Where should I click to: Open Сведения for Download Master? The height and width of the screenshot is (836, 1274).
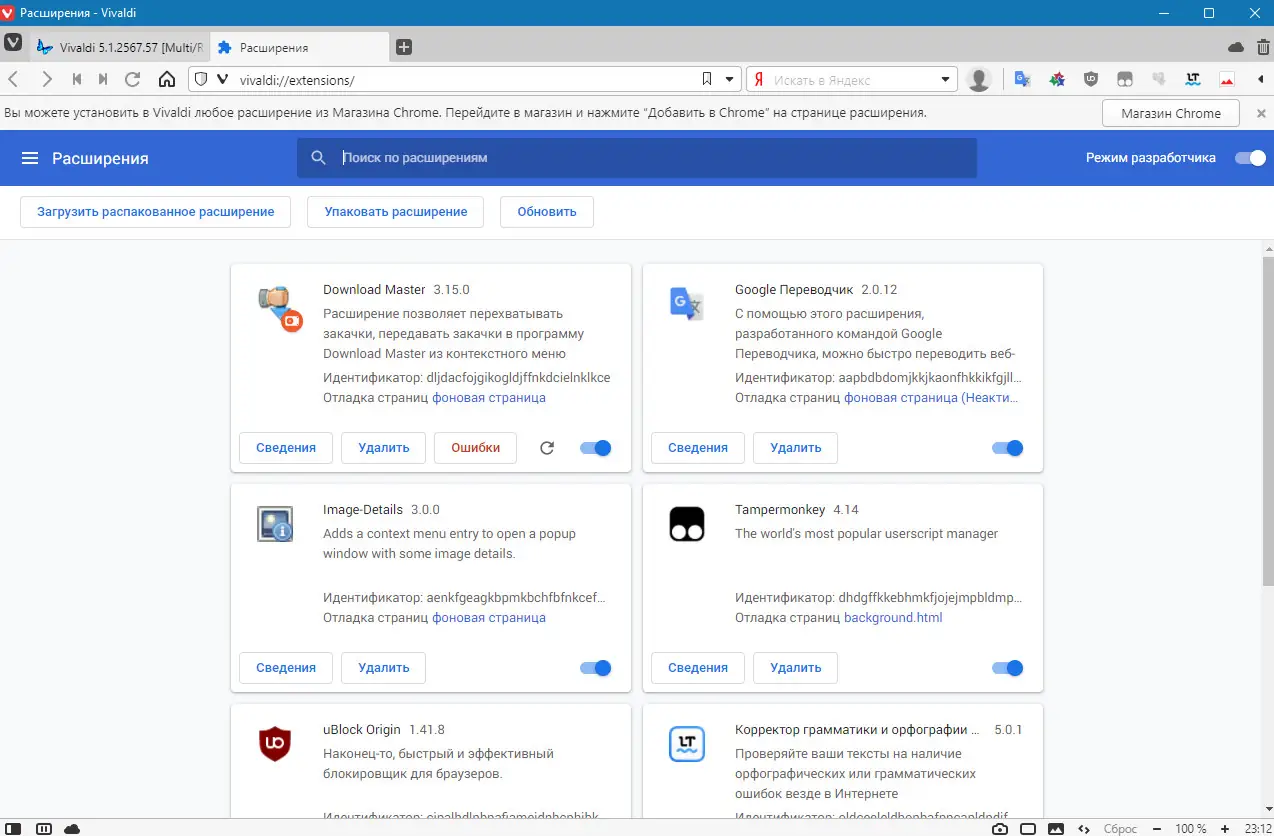pyautogui.click(x=286, y=448)
